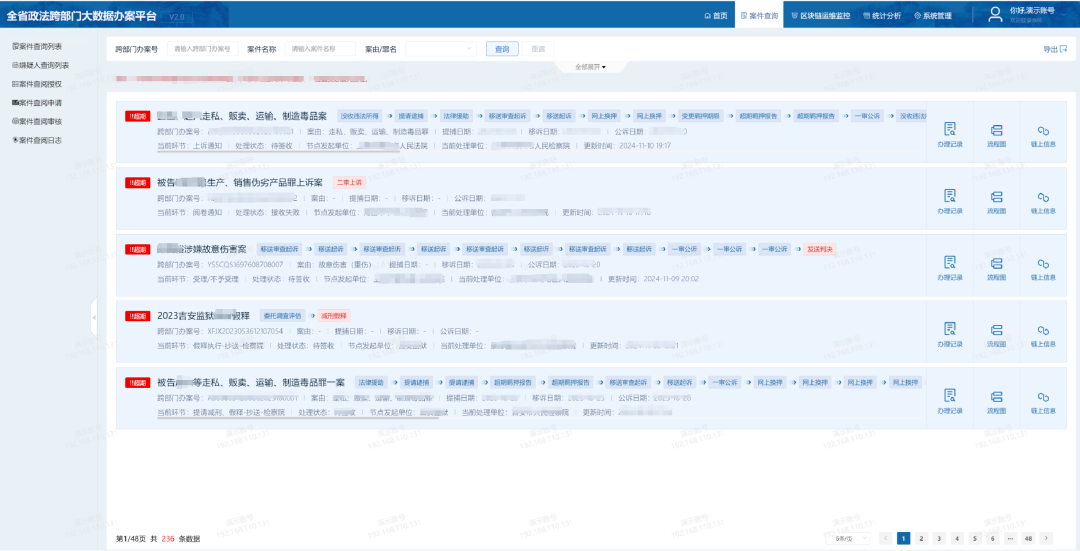Select 嫌疑人查询列表 in sidebar
Viewport: 1080px width, 551px height.
pyautogui.click(x=41, y=65)
